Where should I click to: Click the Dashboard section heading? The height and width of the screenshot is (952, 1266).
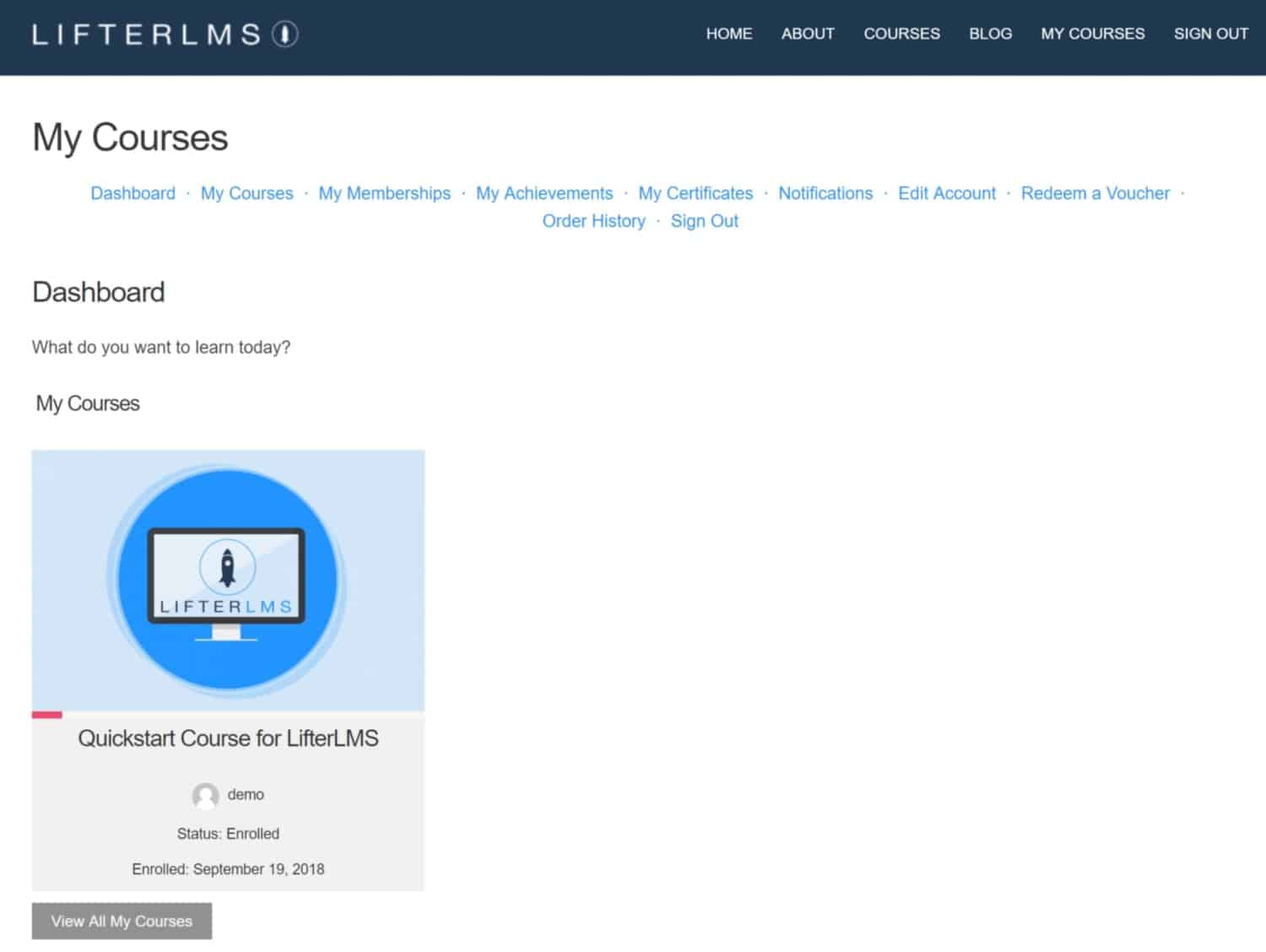click(99, 292)
